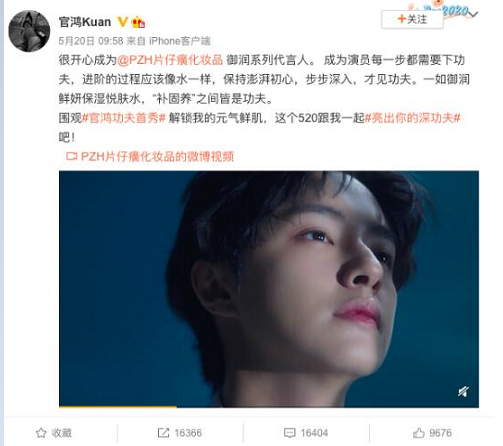Play the video by clicking its frame
The image size is (503, 446).
(269, 288)
